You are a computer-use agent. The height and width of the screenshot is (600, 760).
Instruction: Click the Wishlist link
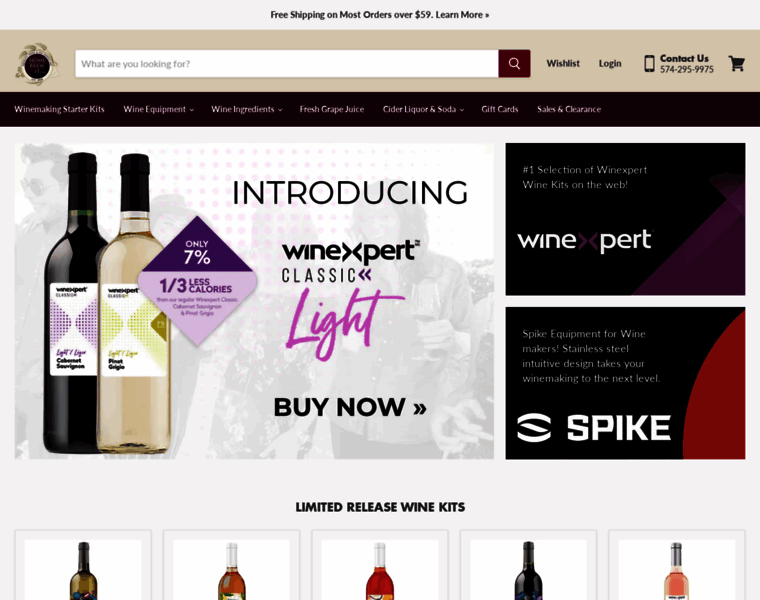click(x=563, y=63)
